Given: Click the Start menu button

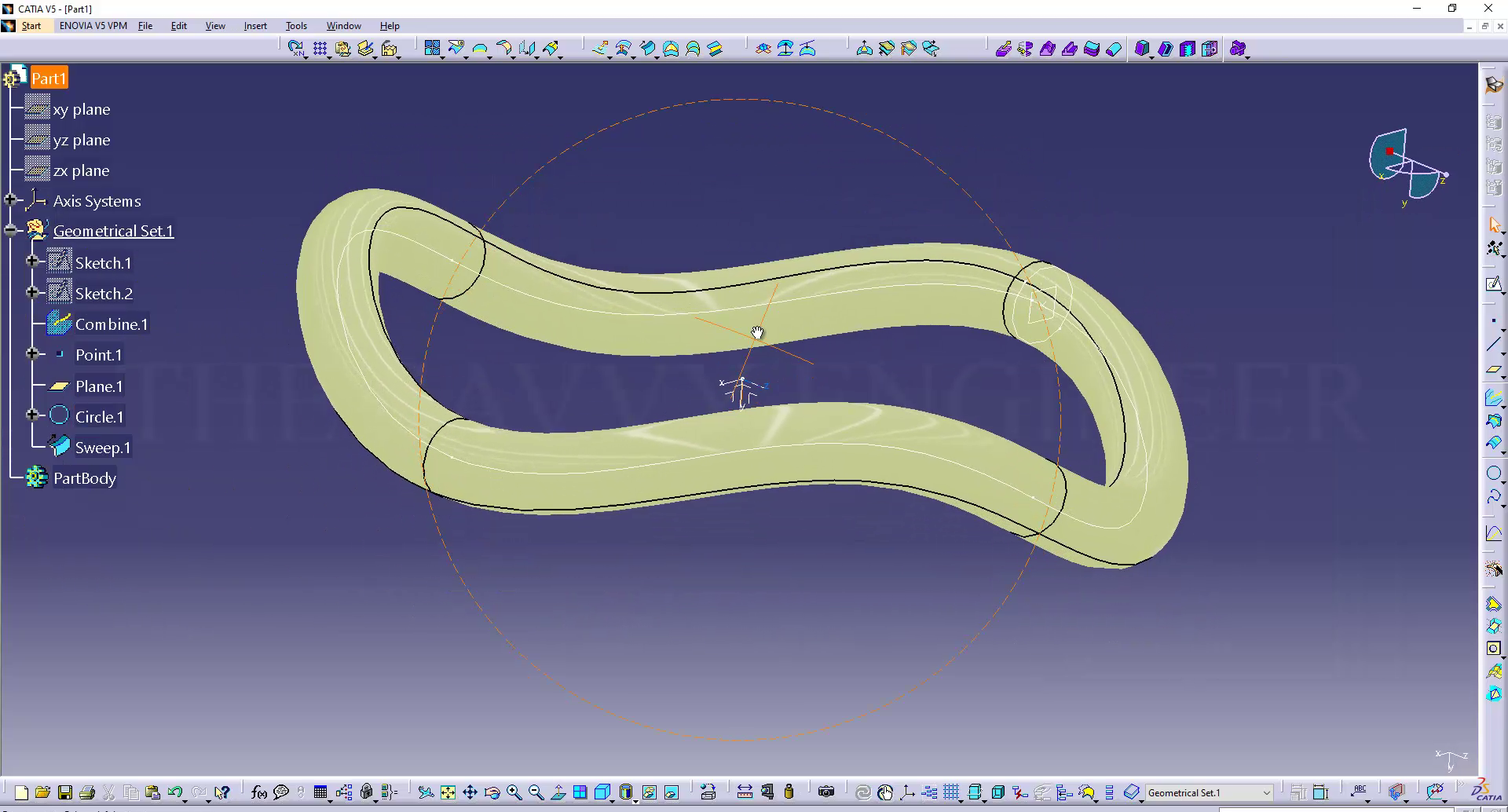Looking at the screenshot, I should (31, 26).
